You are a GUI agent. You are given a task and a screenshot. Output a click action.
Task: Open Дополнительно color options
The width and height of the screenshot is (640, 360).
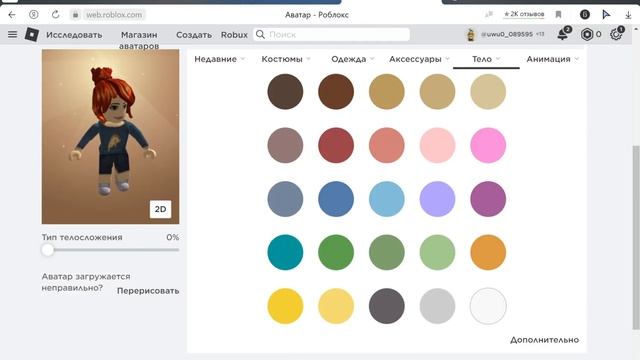tap(544, 340)
